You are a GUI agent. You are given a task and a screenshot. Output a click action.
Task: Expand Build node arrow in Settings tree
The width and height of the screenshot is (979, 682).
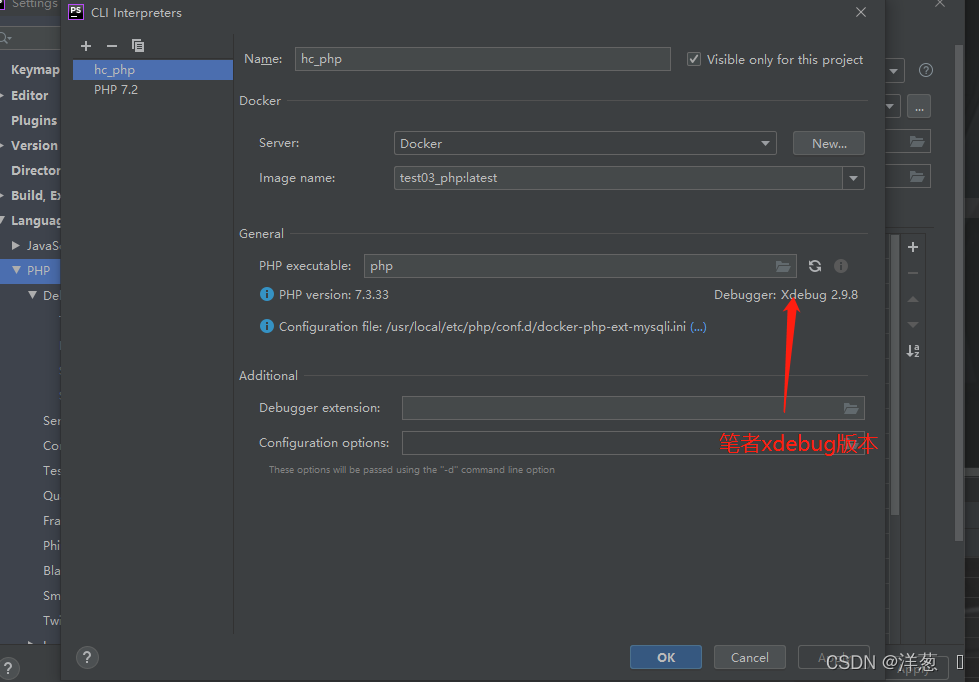(x=3, y=195)
